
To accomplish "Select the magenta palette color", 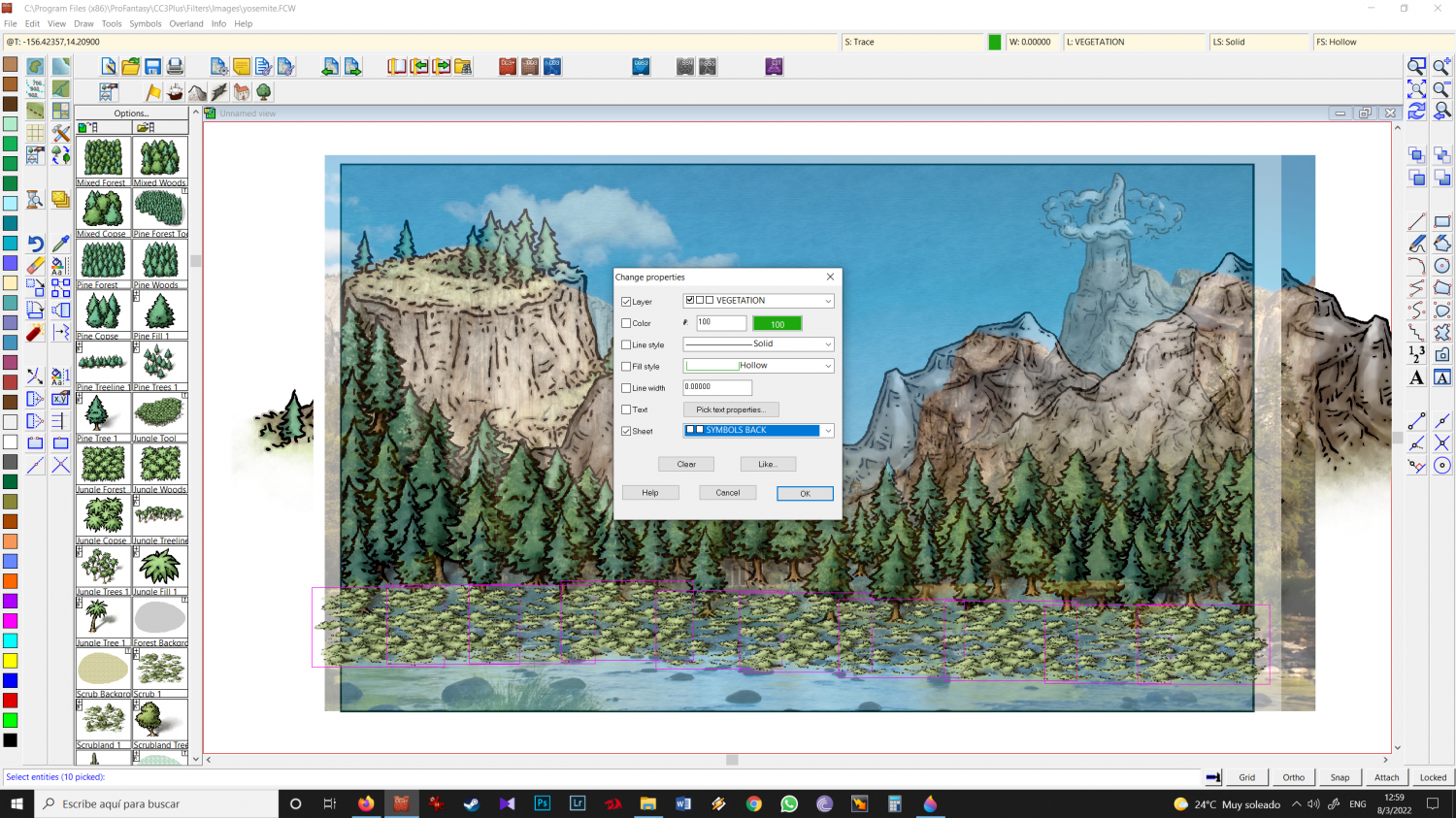I will (x=10, y=621).
